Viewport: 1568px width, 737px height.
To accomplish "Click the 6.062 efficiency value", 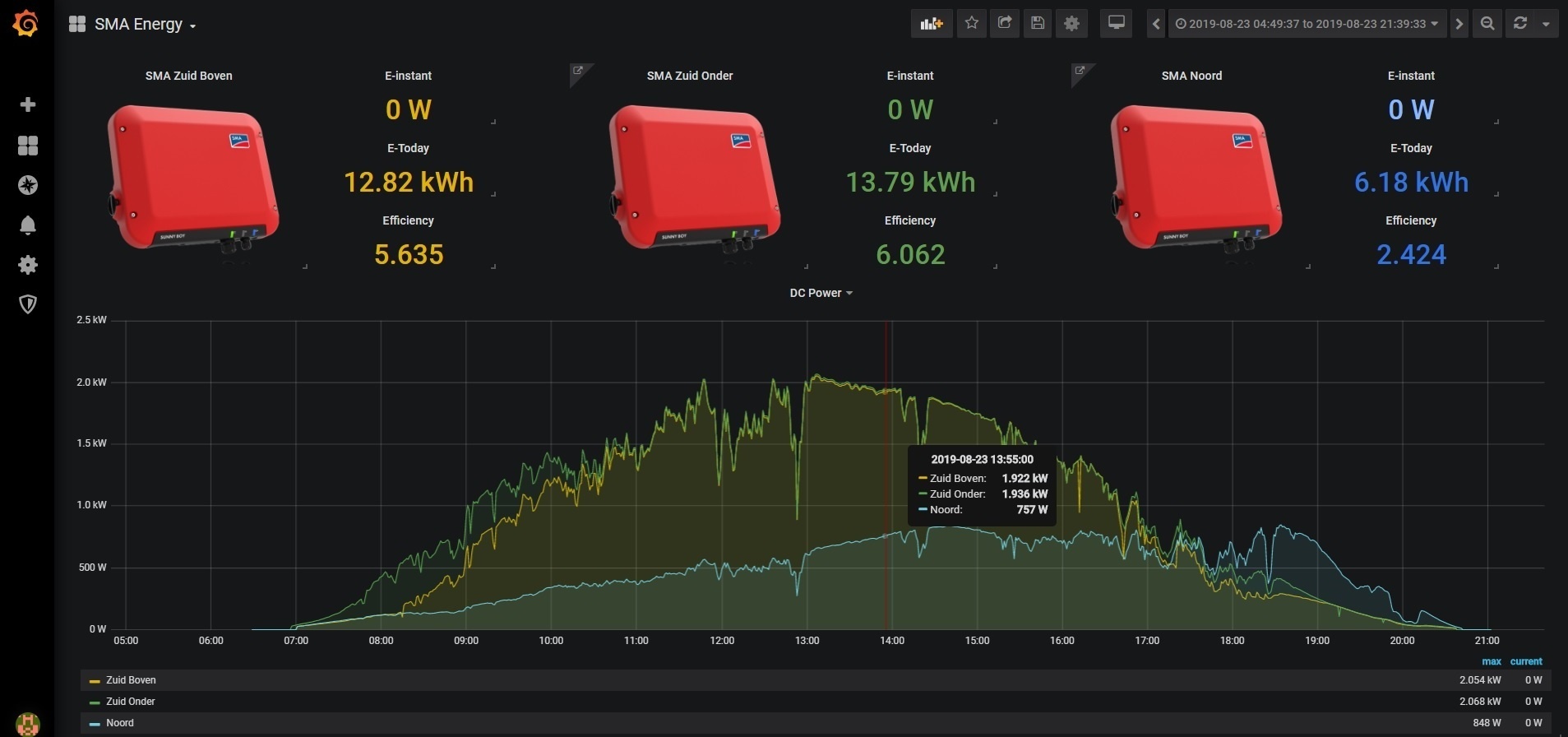I will click(x=910, y=254).
